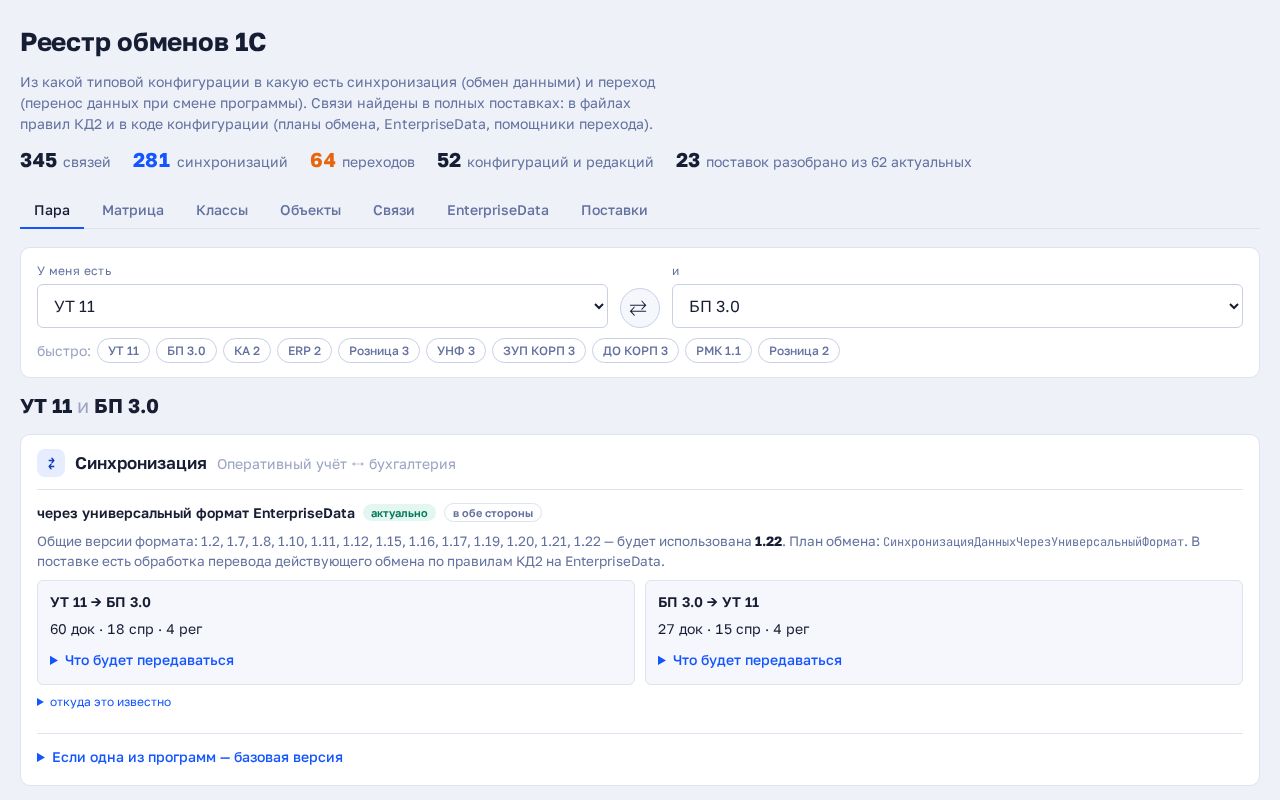Go to the Объекты tab
Screen dimensions: 1280x800
coord(310,210)
